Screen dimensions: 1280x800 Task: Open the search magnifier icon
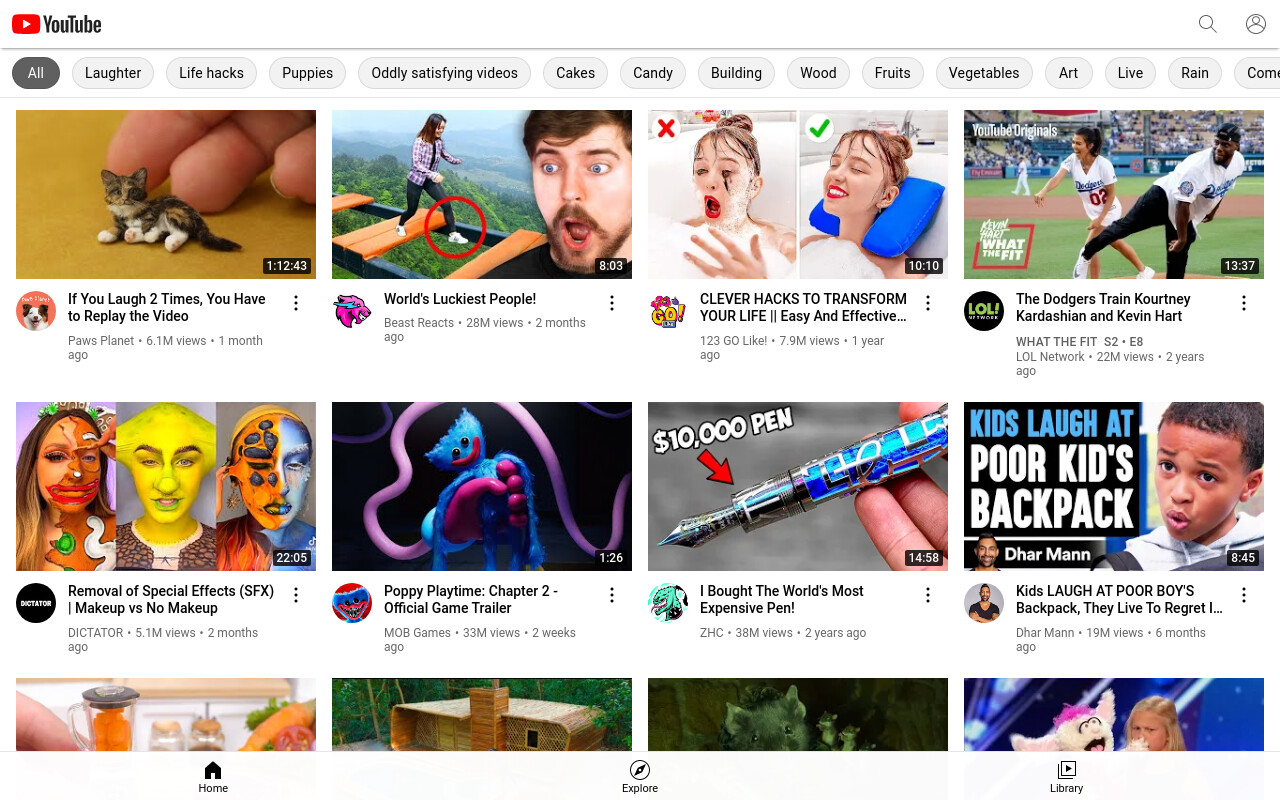point(1208,24)
